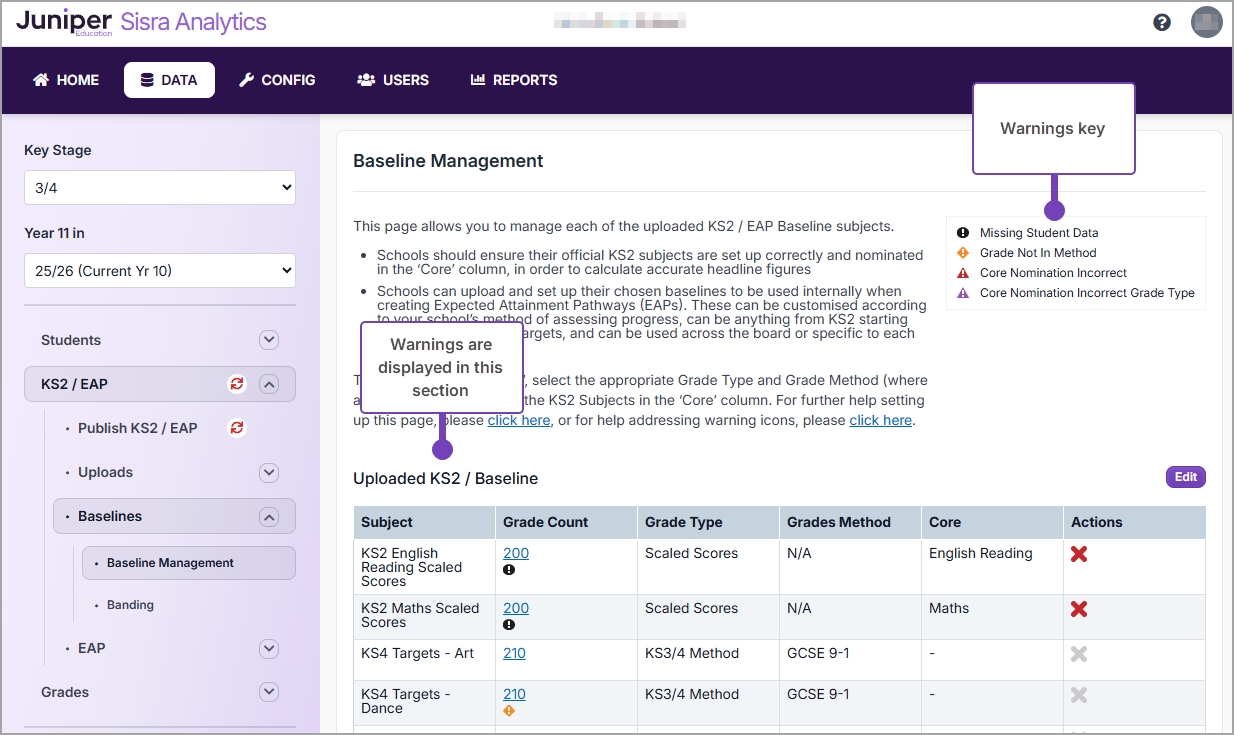
Task: Open grade count 200 link for KS2 Maths
Action: (516, 608)
